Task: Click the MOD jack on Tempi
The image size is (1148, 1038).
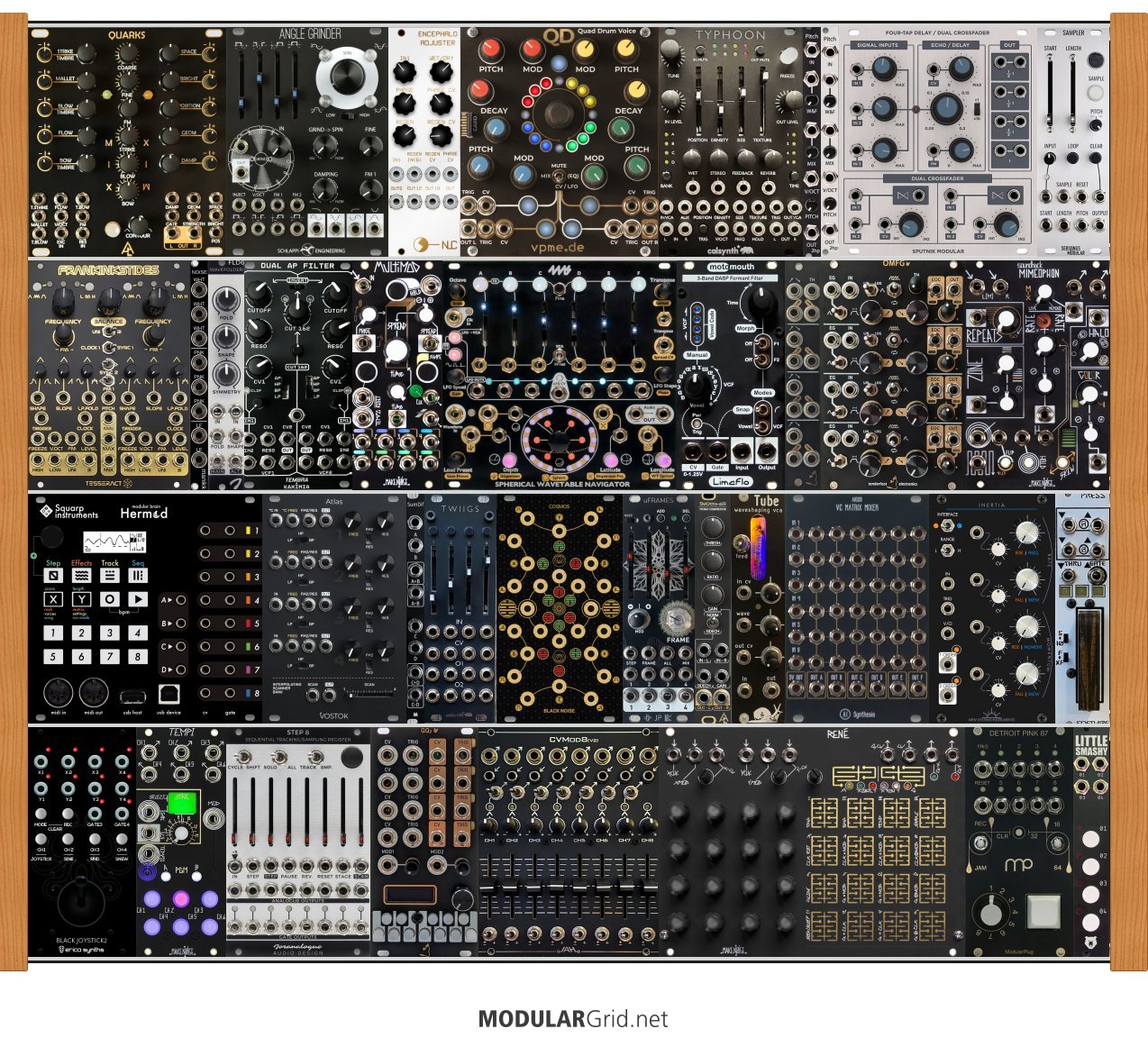Action: pyautogui.click(x=213, y=818)
